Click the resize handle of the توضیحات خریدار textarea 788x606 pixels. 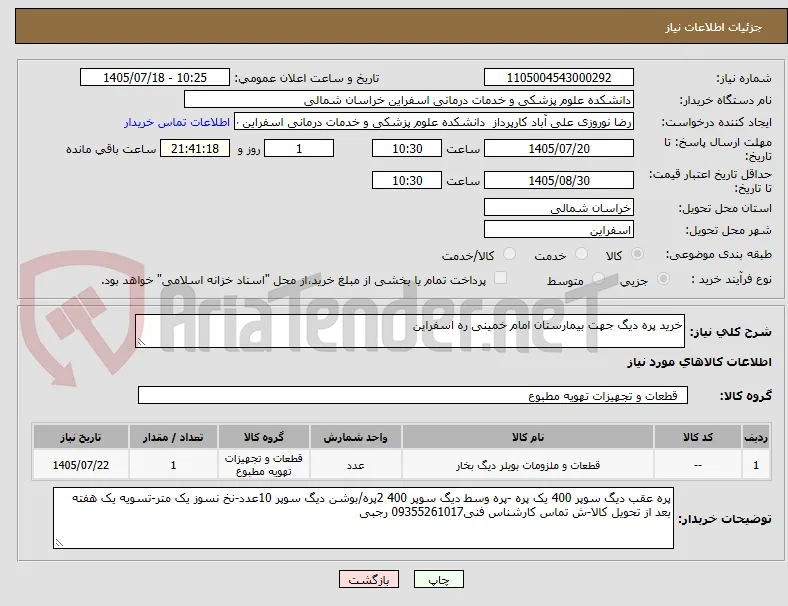[x=59, y=543]
